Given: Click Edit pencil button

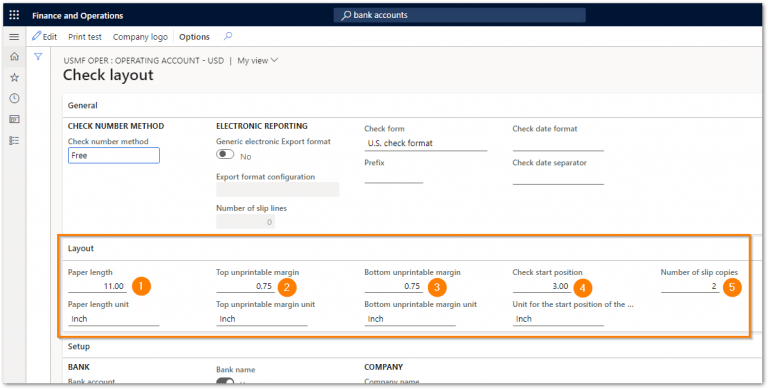Looking at the screenshot, I should [x=45, y=37].
